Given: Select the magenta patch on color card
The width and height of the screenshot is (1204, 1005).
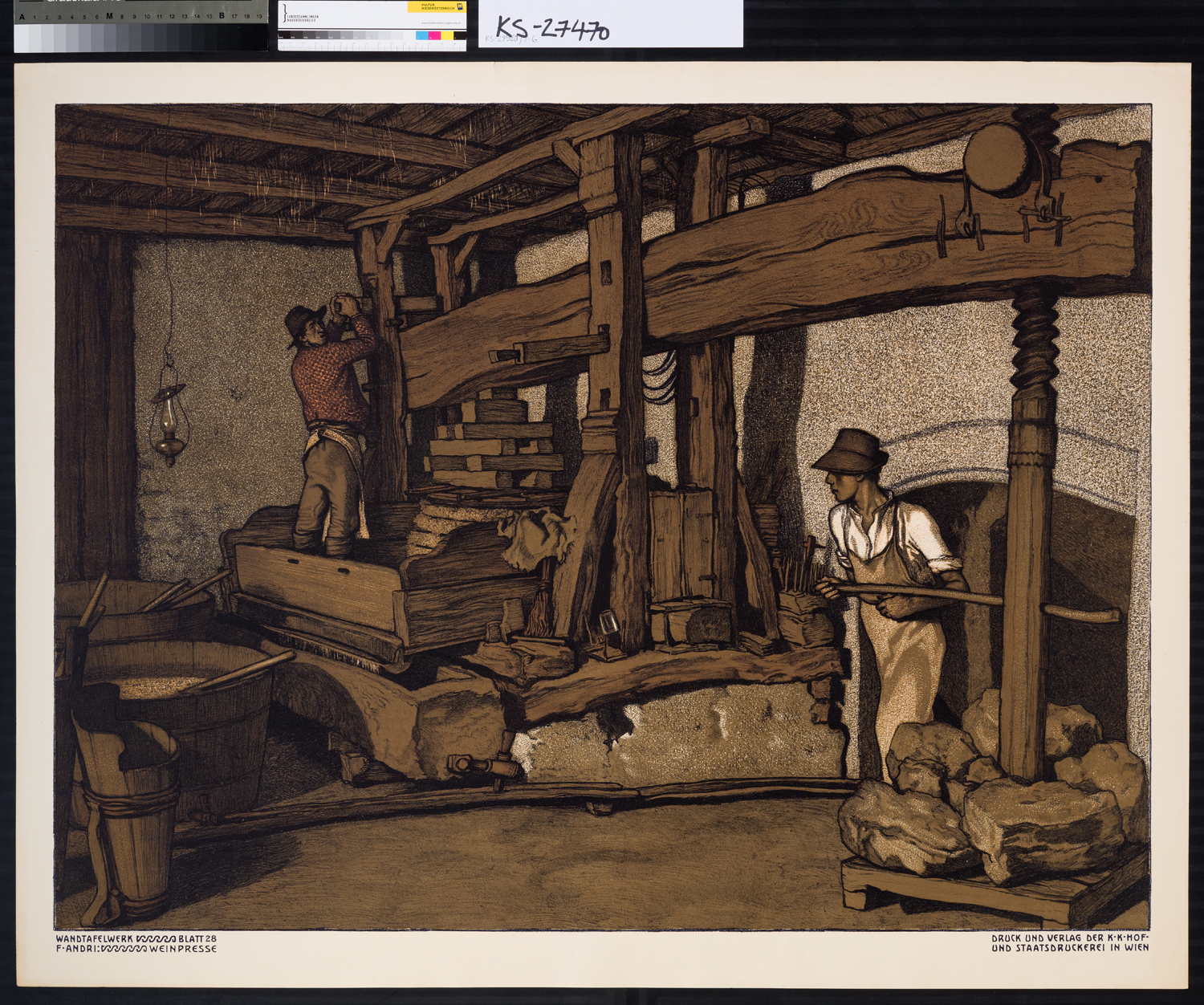Looking at the screenshot, I should (x=433, y=35).
